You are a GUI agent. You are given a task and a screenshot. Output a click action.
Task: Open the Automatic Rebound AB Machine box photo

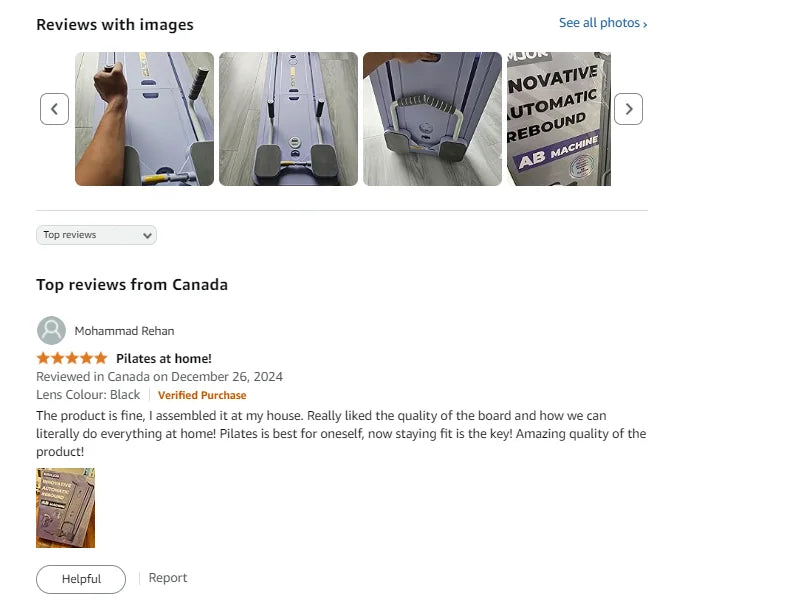(558, 119)
